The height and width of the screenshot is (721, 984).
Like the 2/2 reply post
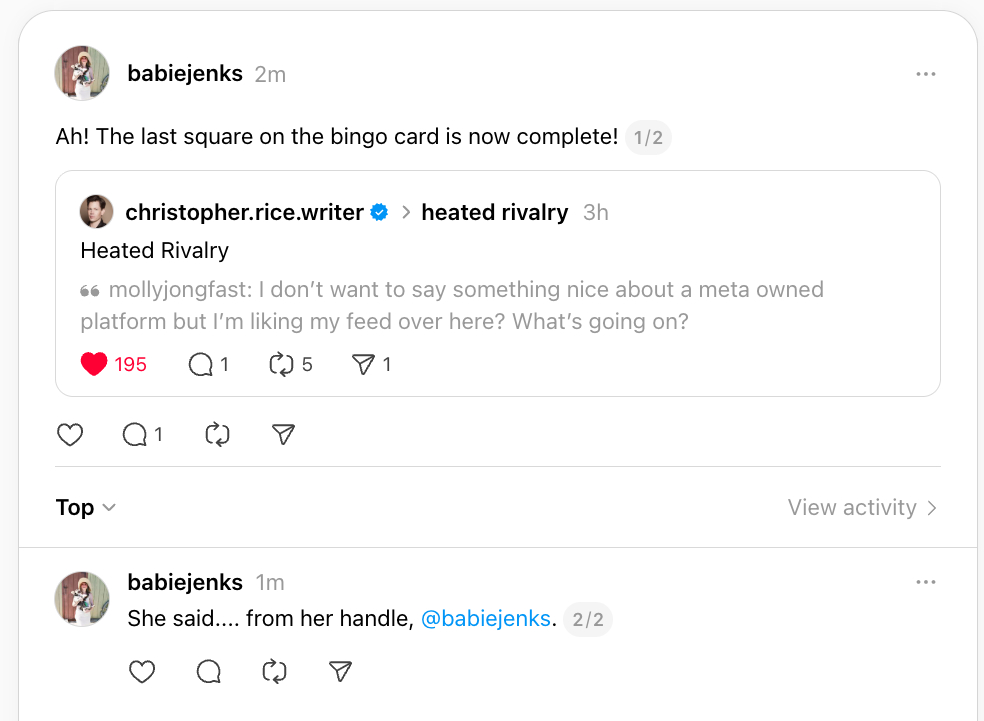pyautogui.click(x=143, y=672)
